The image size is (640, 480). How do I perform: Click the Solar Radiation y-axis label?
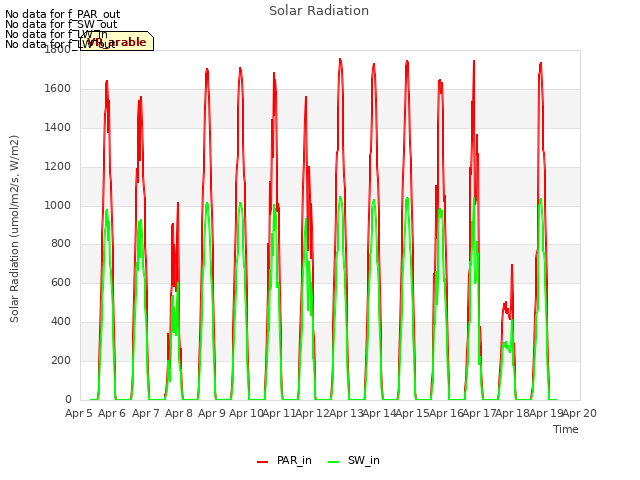click(14, 229)
